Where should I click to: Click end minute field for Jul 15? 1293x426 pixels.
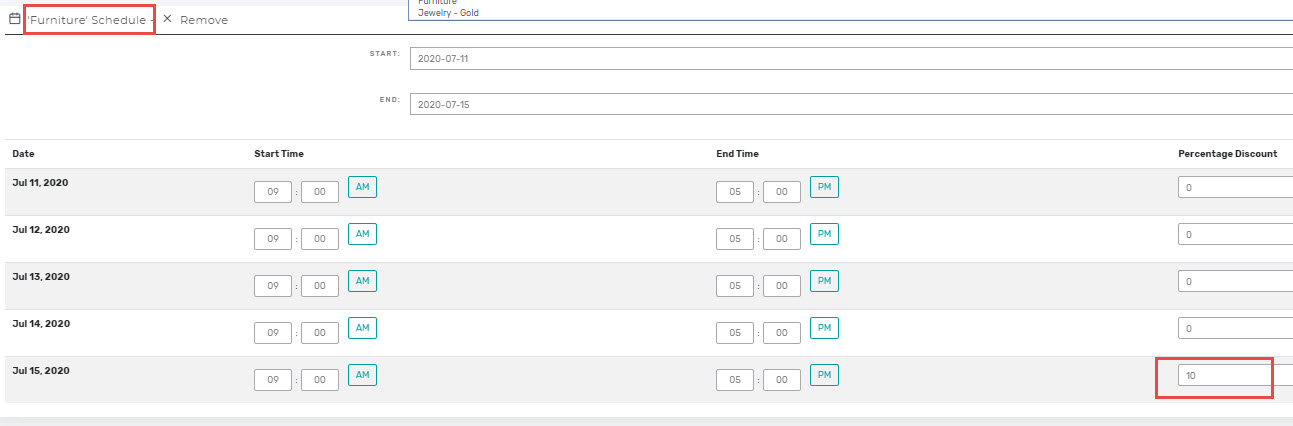pyautogui.click(x=782, y=380)
